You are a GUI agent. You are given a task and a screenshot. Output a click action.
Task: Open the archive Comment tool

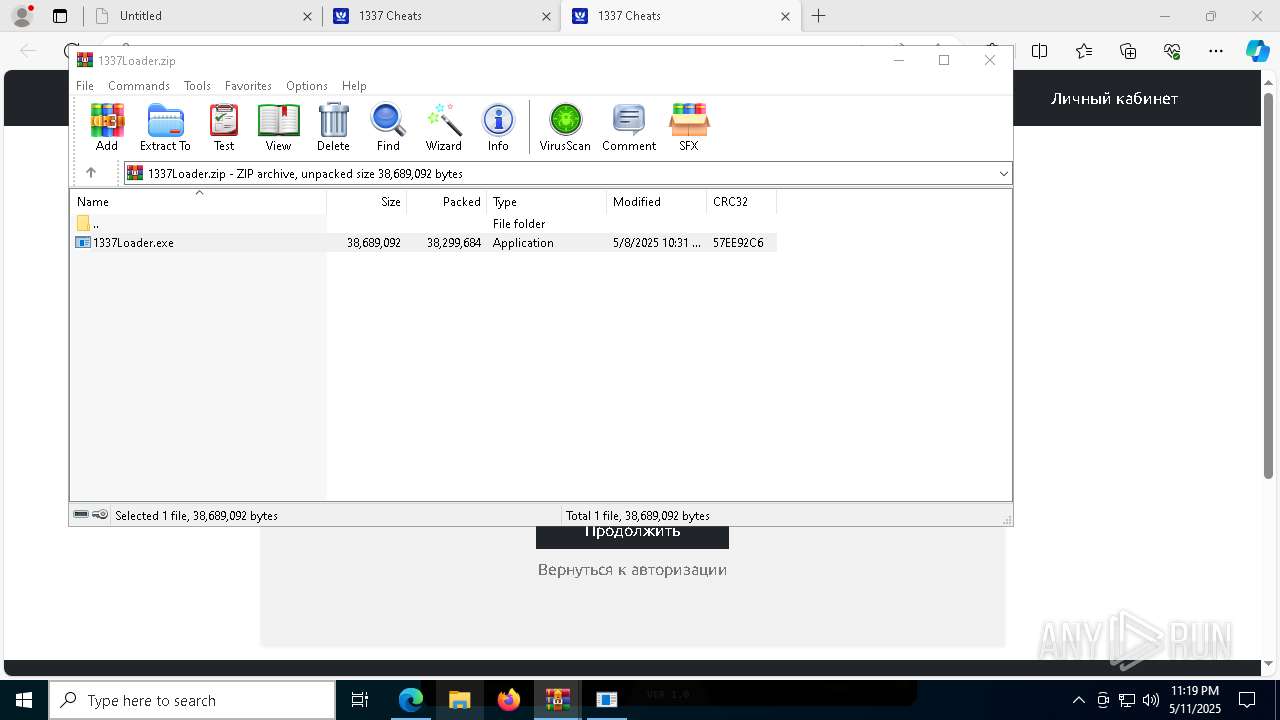[x=629, y=127]
